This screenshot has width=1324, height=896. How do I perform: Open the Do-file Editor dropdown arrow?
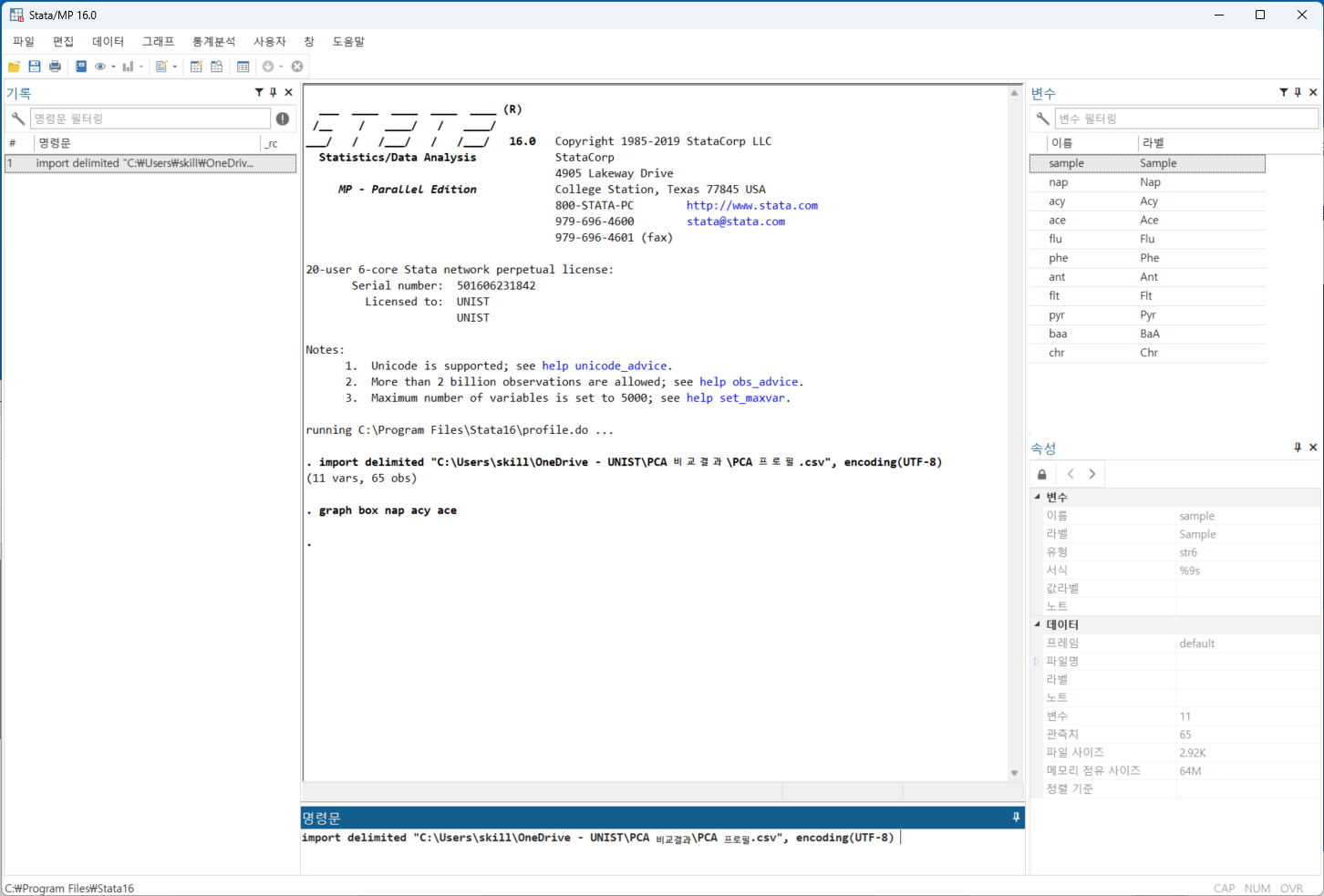click(x=174, y=67)
